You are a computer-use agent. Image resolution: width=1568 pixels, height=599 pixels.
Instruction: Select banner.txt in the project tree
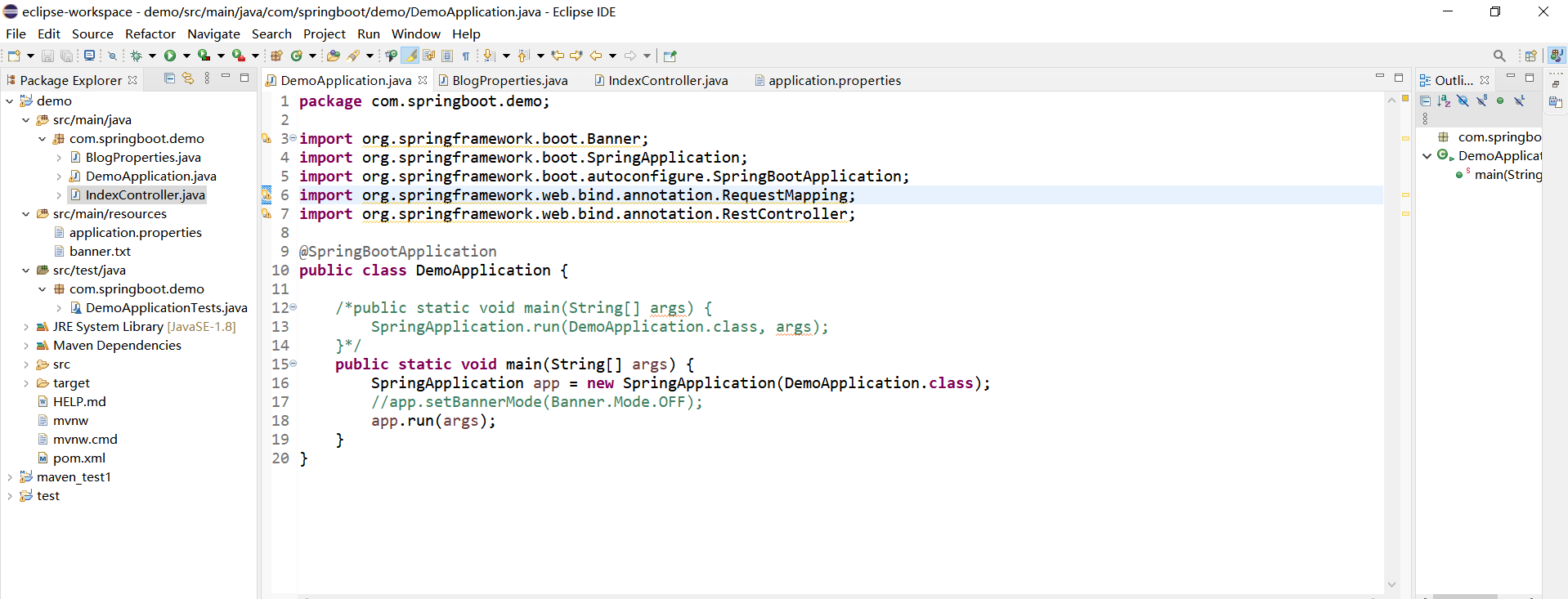click(100, 252)
